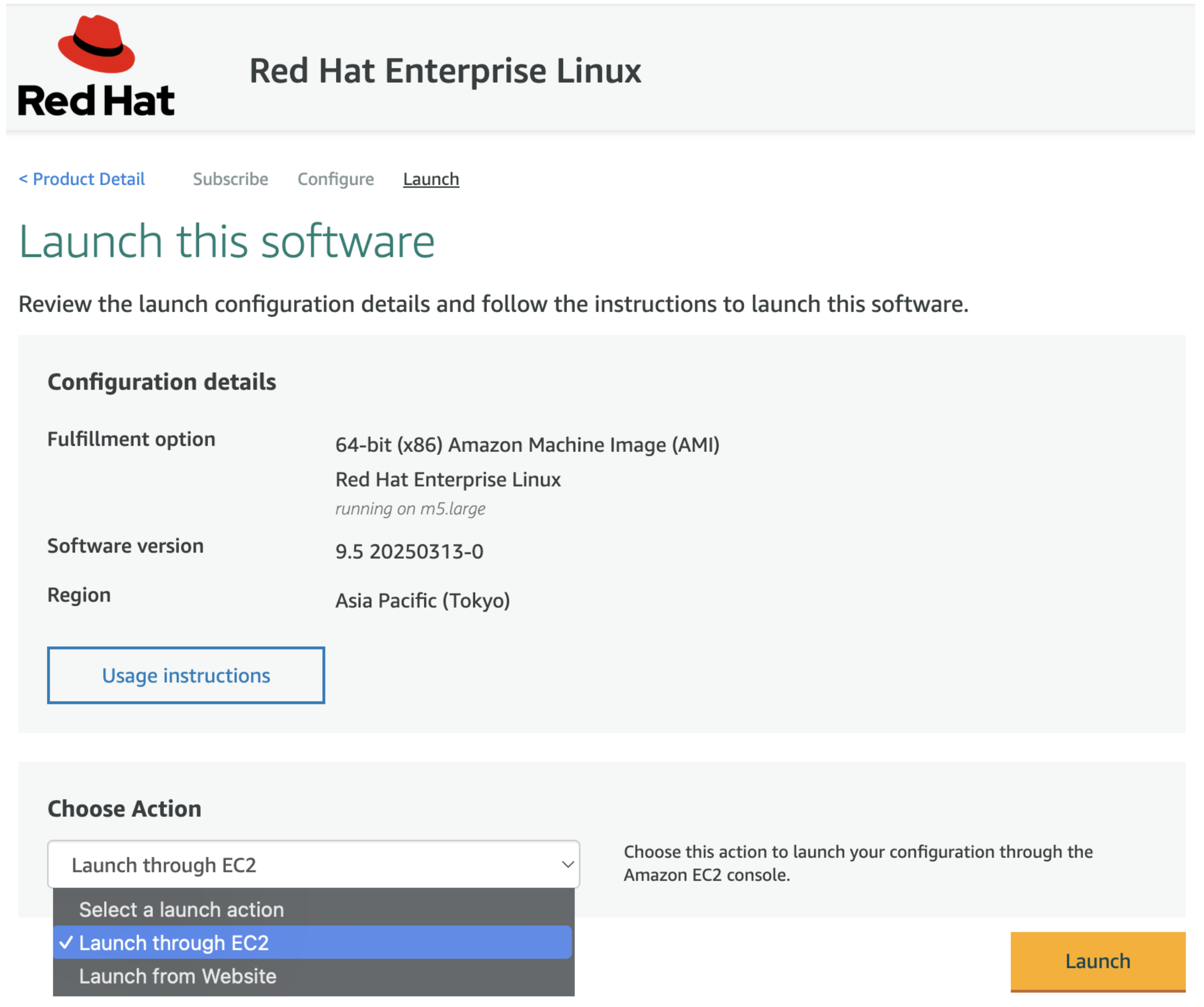Click the 'Configuration details' heading
Screen dimensions: 1204x1007
click(162, 382)
